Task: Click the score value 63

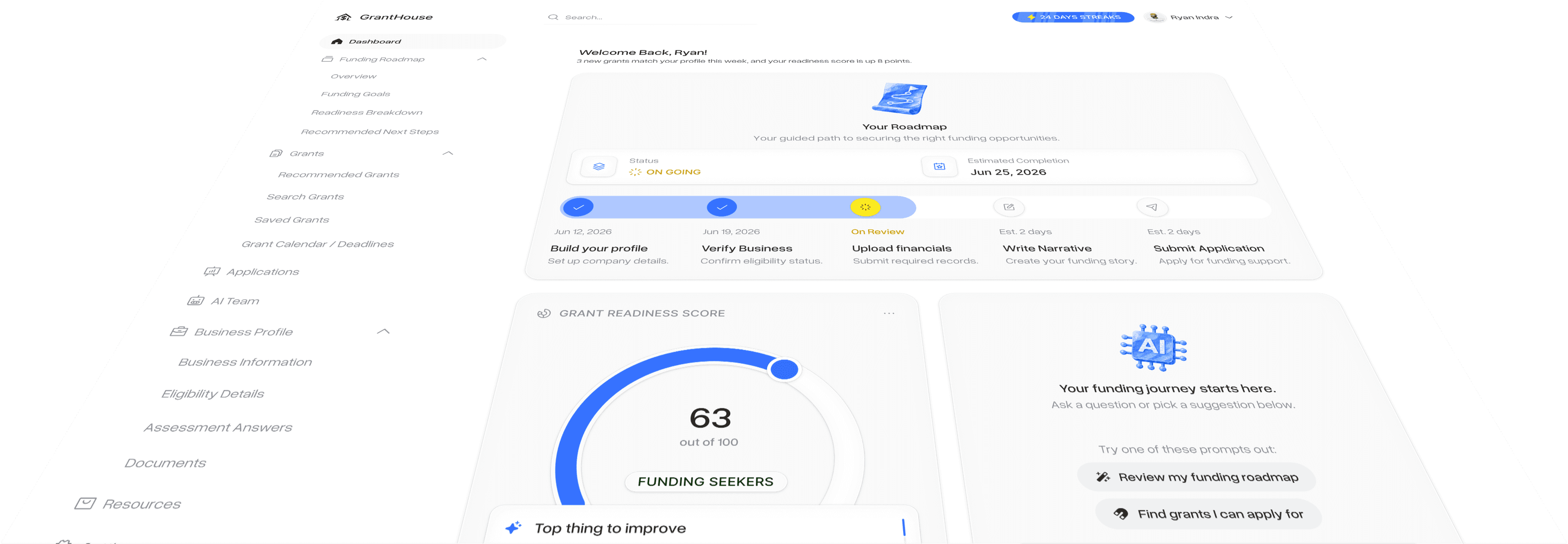Action: tap(710, 418)
